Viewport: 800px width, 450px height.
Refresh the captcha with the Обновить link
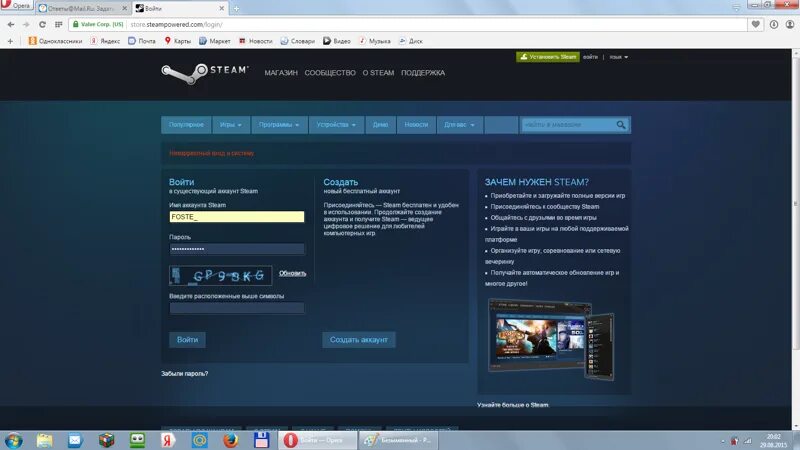pos(292,273)
